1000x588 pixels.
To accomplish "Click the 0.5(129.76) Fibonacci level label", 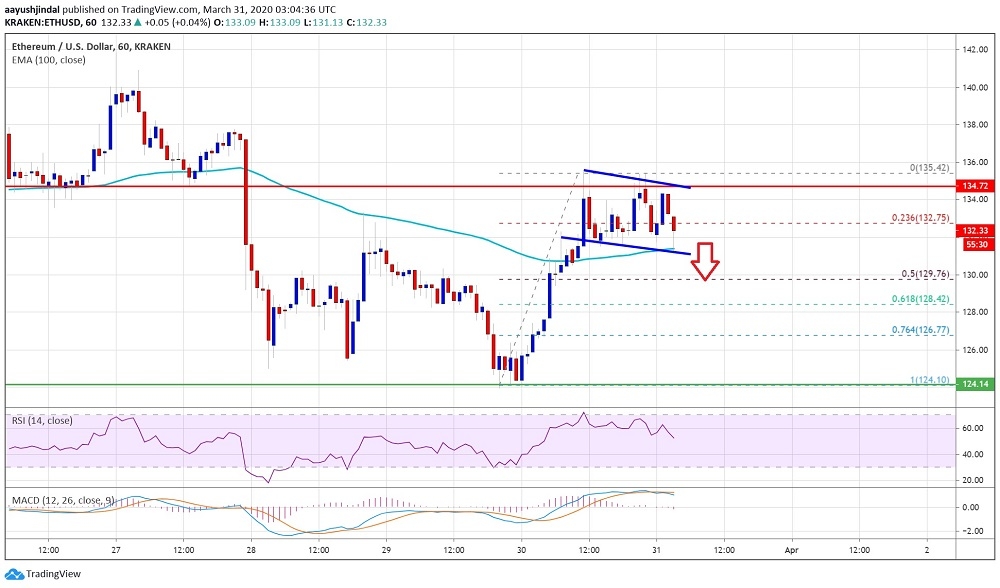I will pos(925,274).
